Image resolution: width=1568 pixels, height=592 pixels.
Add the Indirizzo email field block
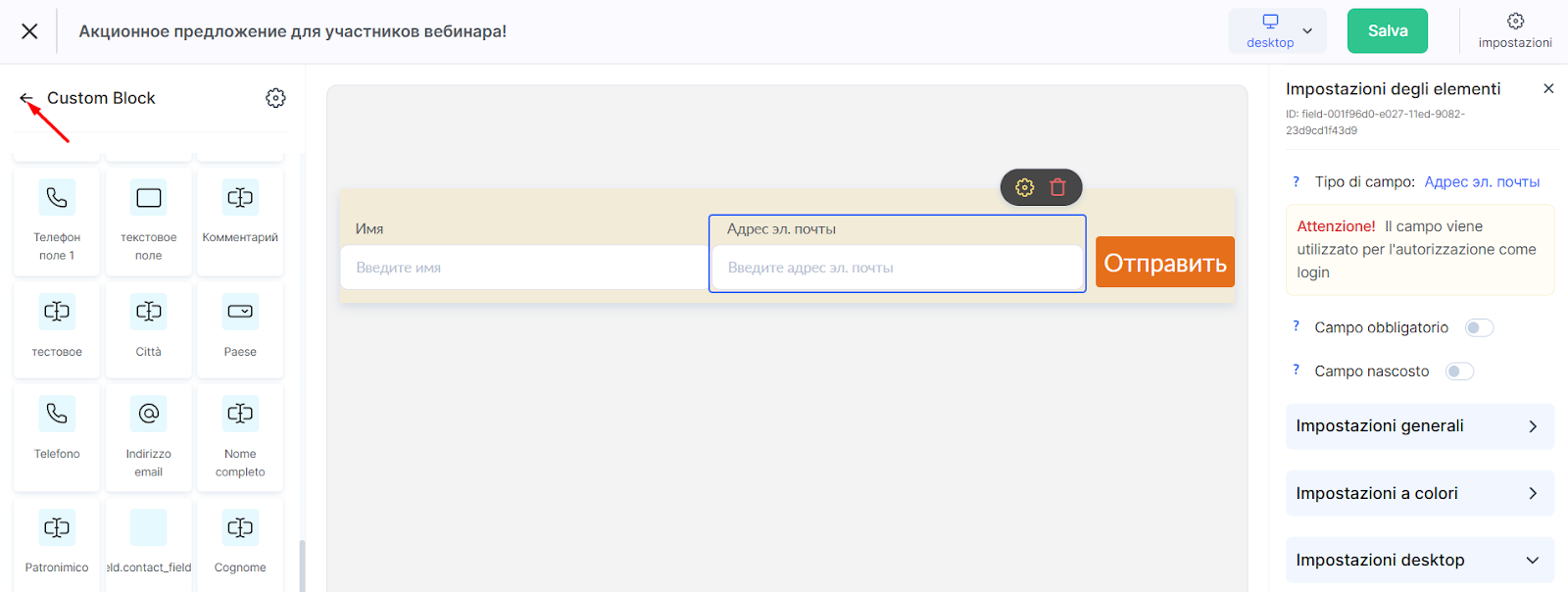pos(149,437)
